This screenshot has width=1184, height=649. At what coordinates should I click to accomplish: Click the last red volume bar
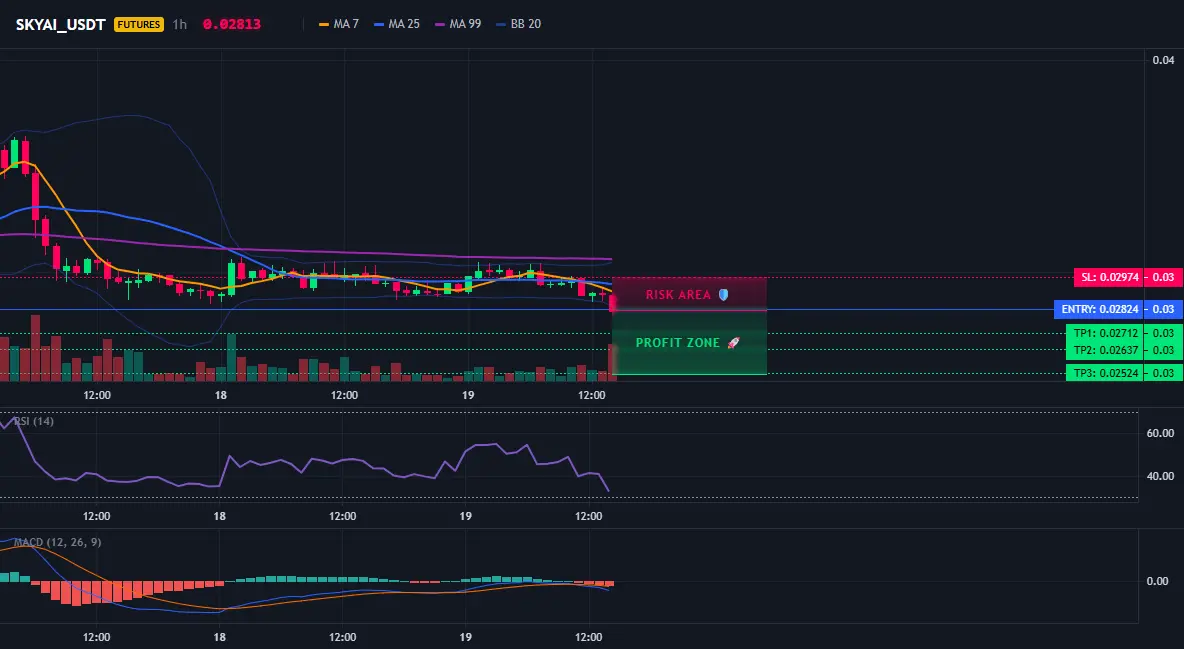click(612, 362)
